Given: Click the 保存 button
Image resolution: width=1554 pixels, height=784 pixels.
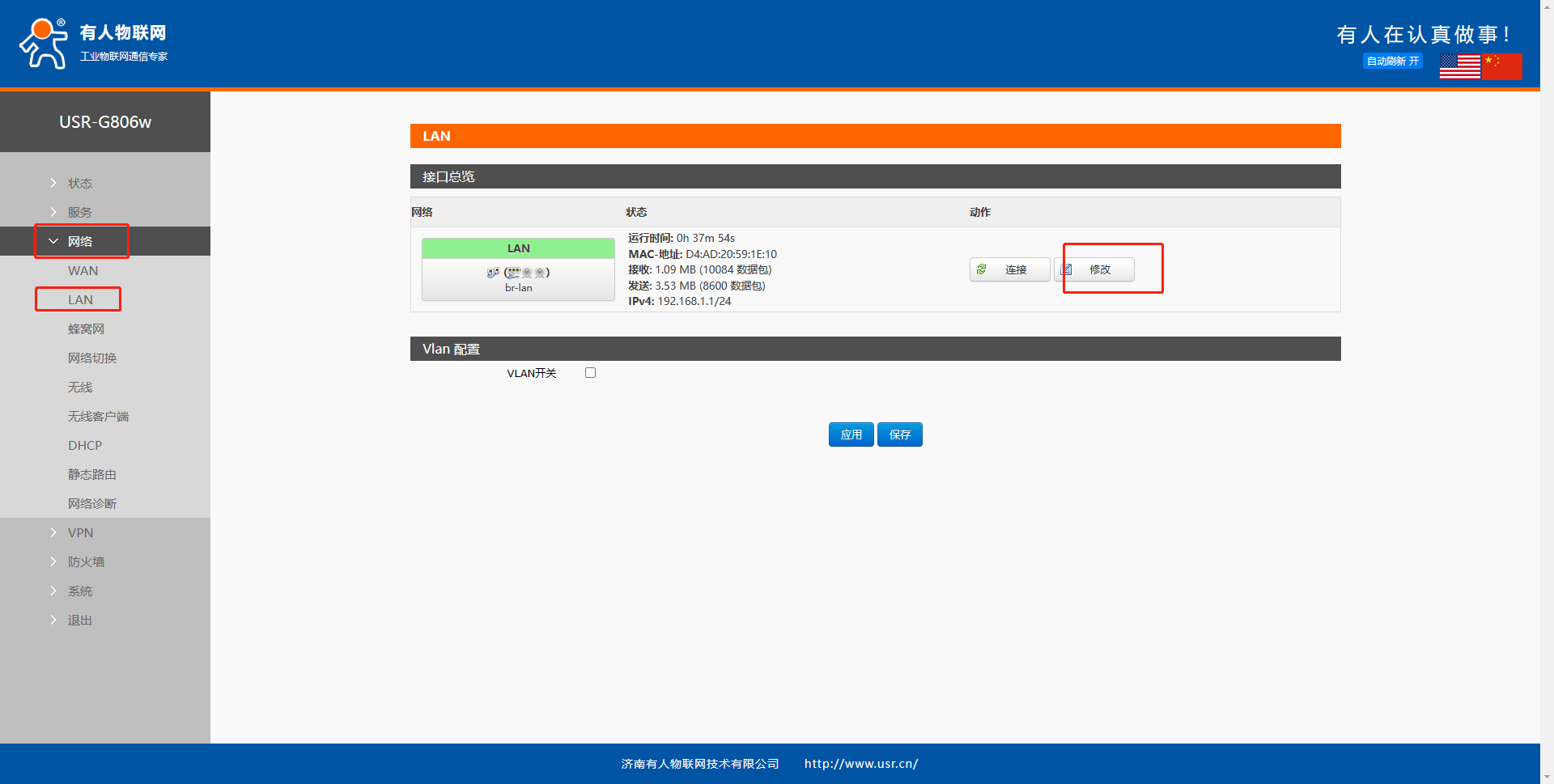Looking at the screenshot, I should 900,434.
